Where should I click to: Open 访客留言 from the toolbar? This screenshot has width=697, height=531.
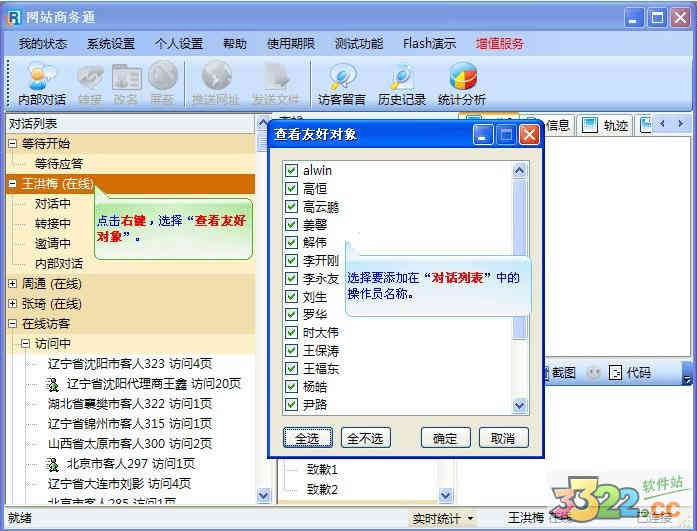(x=342, y=77)
